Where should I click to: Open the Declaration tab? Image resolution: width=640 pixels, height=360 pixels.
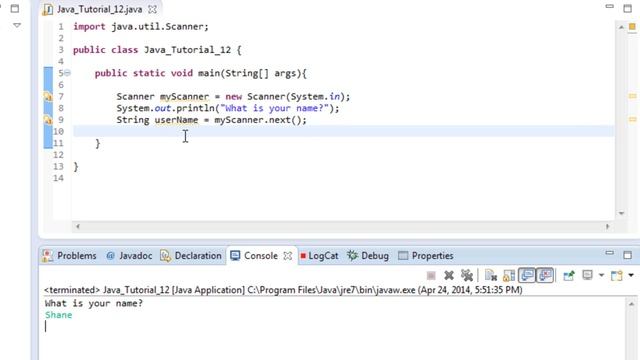click(x=191, y=256)
